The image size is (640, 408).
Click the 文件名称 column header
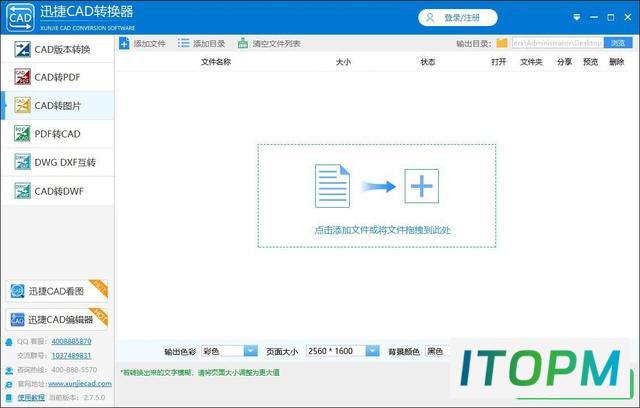point(216,62)
